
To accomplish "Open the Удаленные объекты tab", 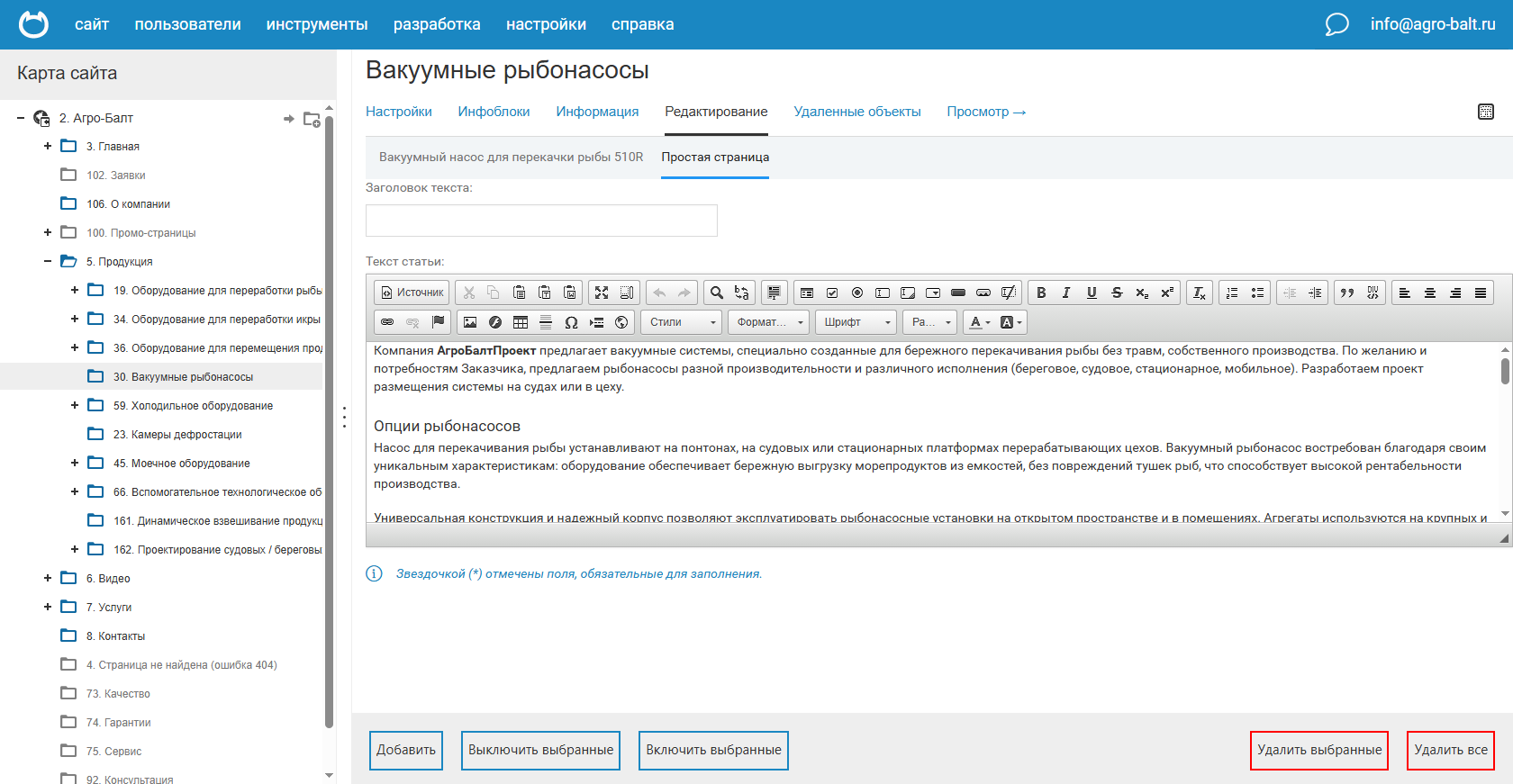I will click(857, 112).
